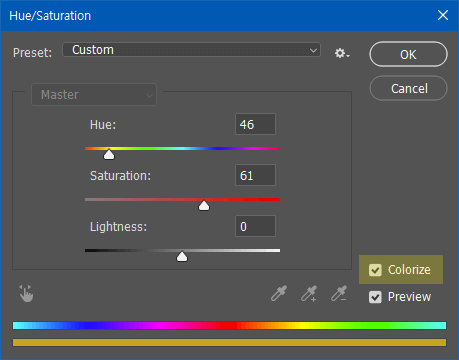Choose the Subtract from Sample eyedropper
This screenshot has height=360, width=459.
click(x=339, y=293)
